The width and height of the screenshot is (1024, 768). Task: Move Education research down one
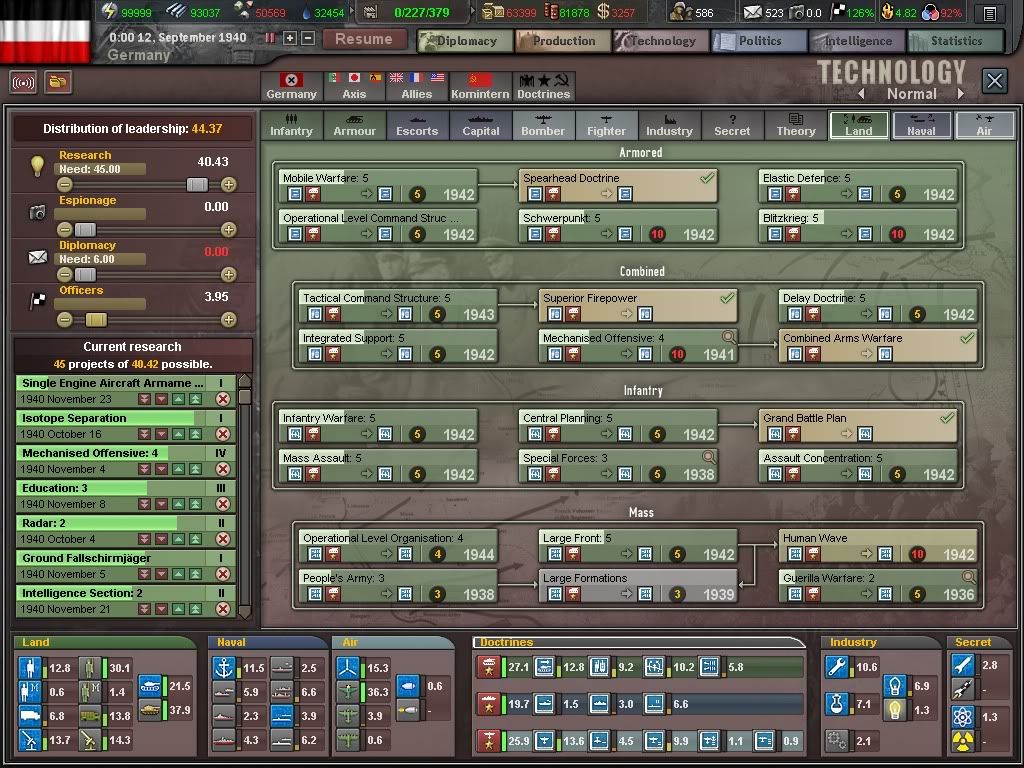click(161, 504)
